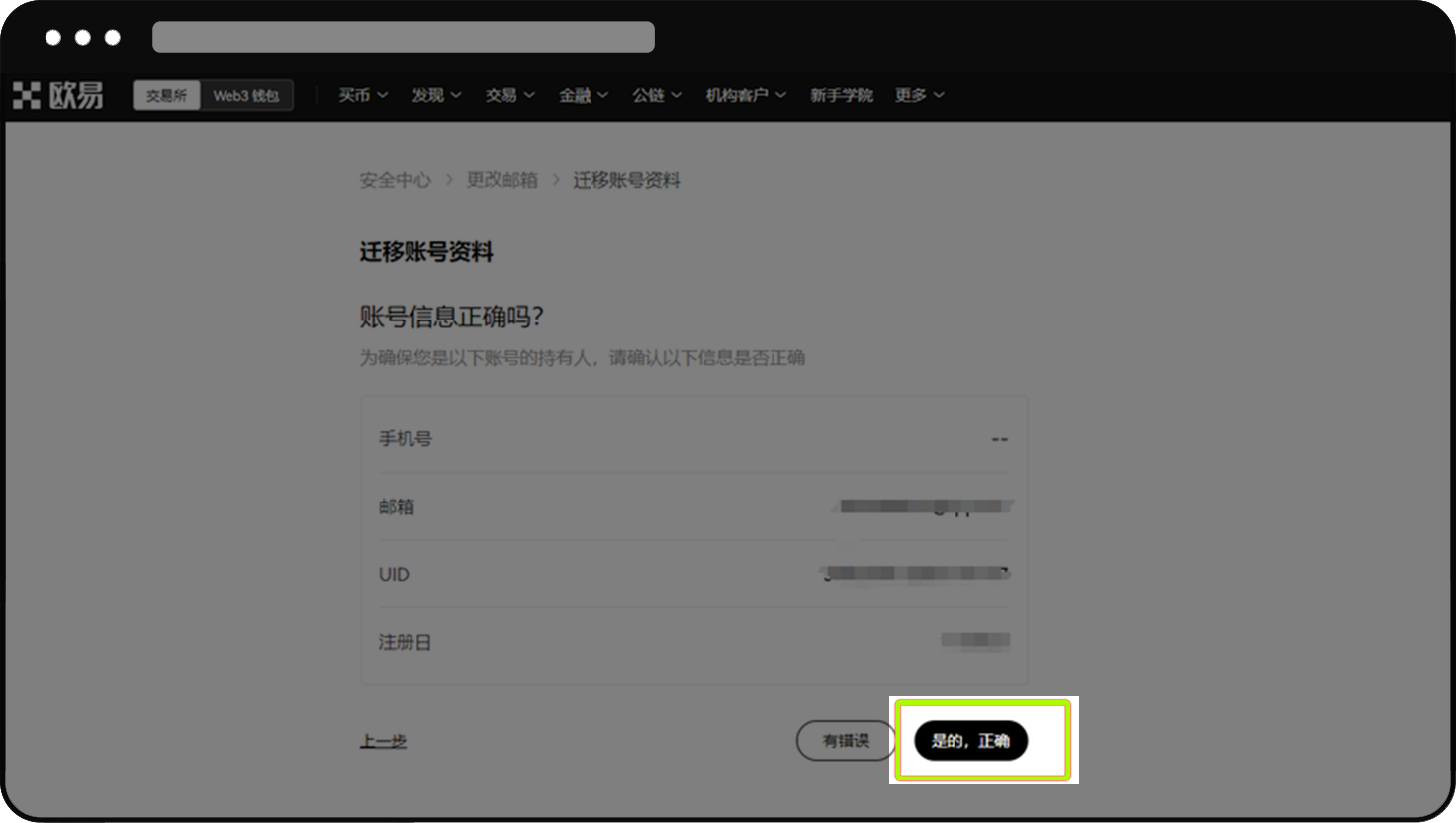The height and width of the screenshot is (823, 1456).
Task: Go to 新手学院 page
Action: pos(841,95)
